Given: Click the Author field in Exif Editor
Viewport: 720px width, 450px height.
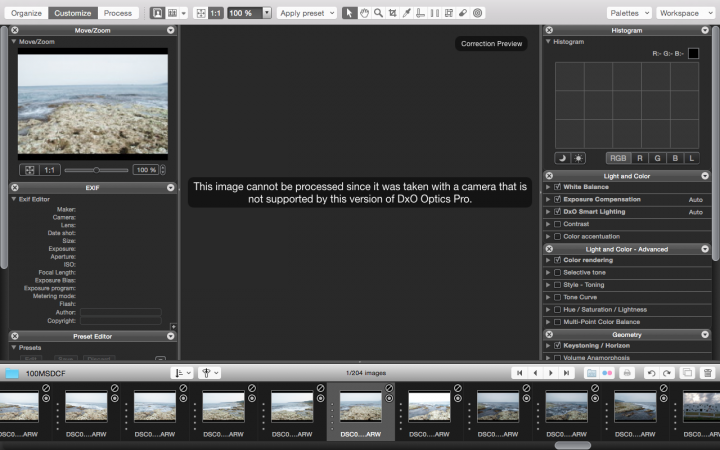Looking at the screenshot, I should coord(121,312).
